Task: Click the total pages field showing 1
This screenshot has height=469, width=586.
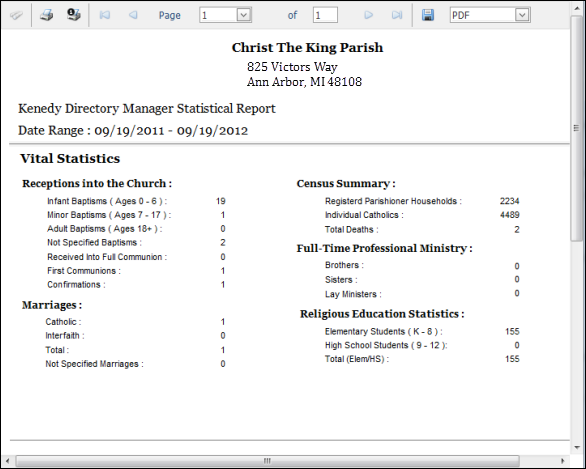Action: [325, 15]
